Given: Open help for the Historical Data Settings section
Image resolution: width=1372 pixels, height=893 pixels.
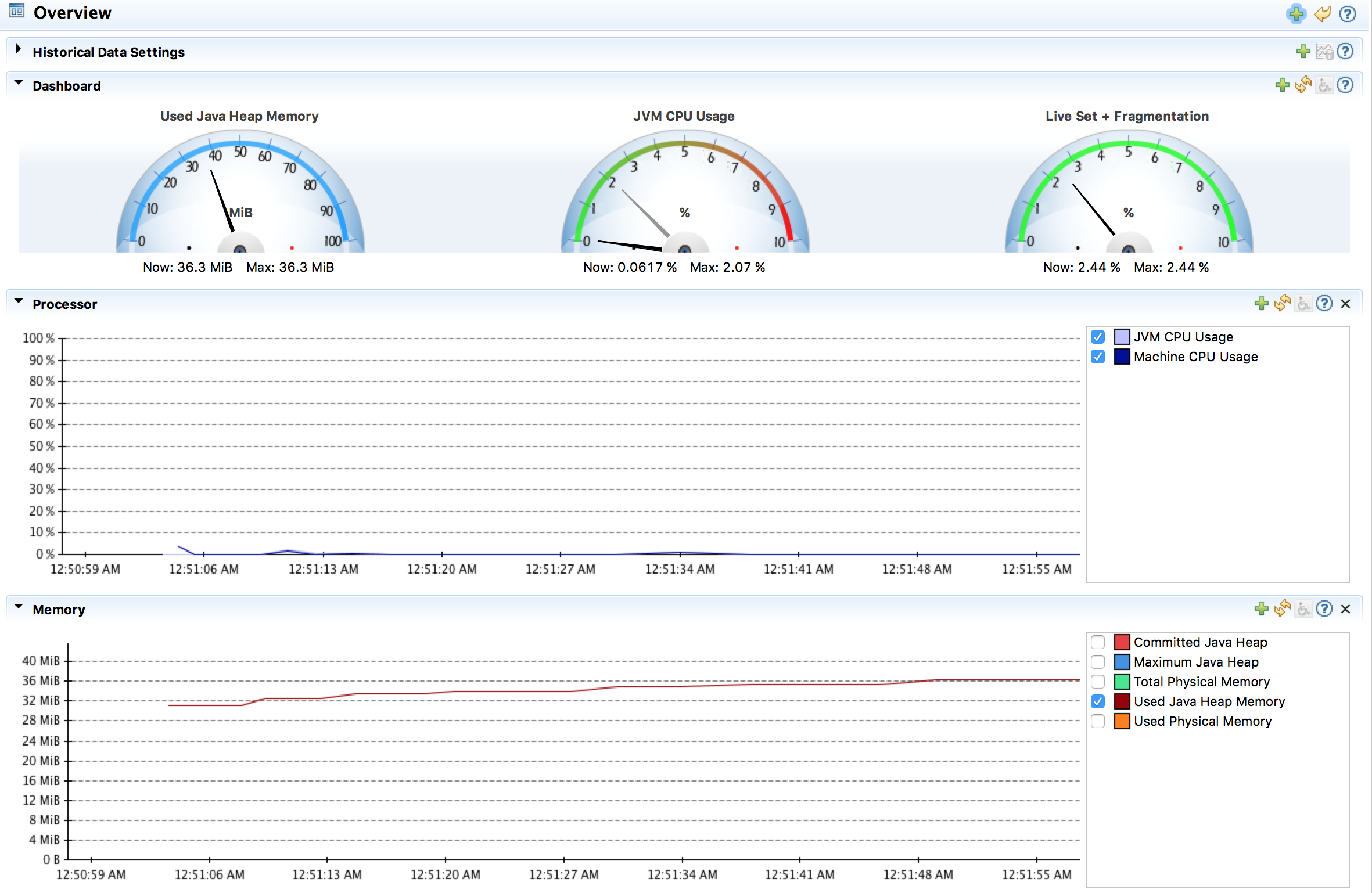Looking at the screenshot, I should click(x=1345, y=52).
